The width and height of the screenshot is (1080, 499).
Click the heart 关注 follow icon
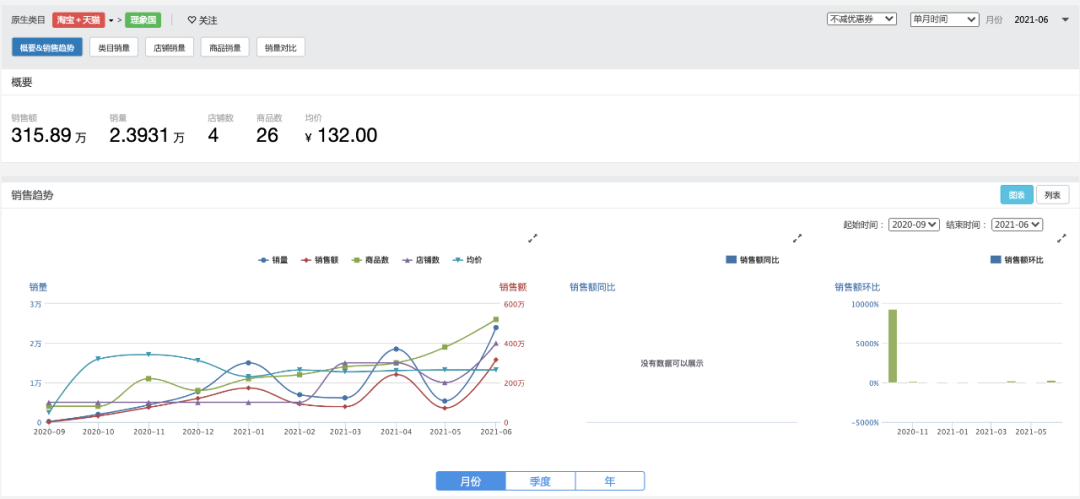tap(192, 20)
